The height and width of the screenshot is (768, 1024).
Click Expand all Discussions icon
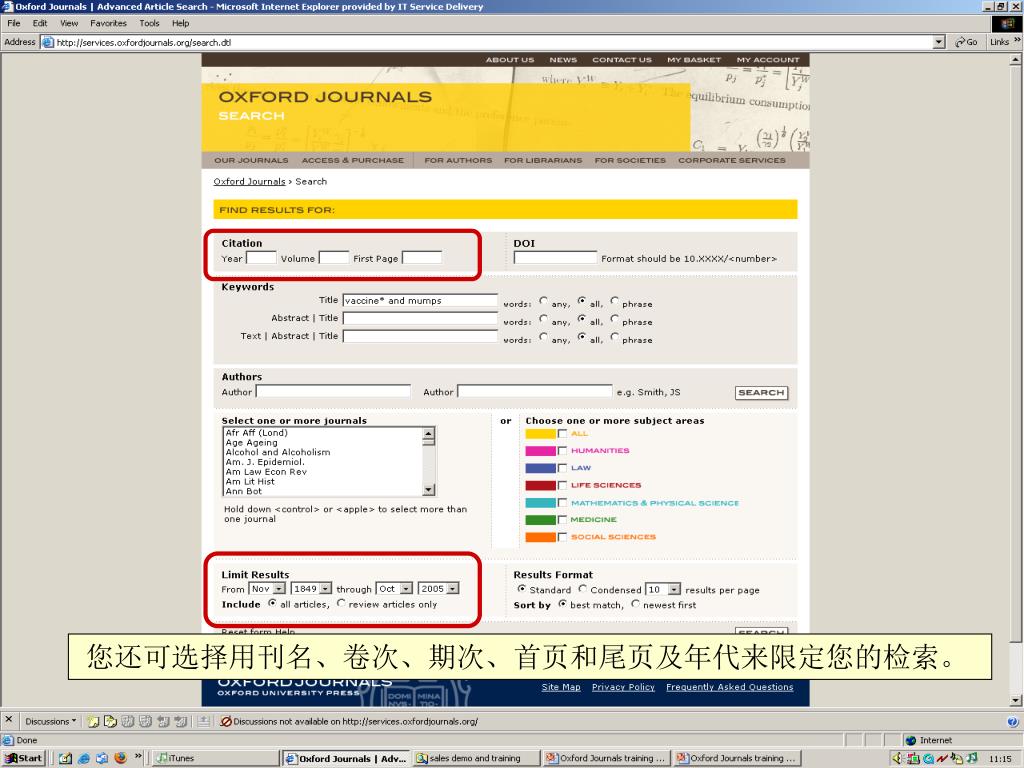[128, 722]
